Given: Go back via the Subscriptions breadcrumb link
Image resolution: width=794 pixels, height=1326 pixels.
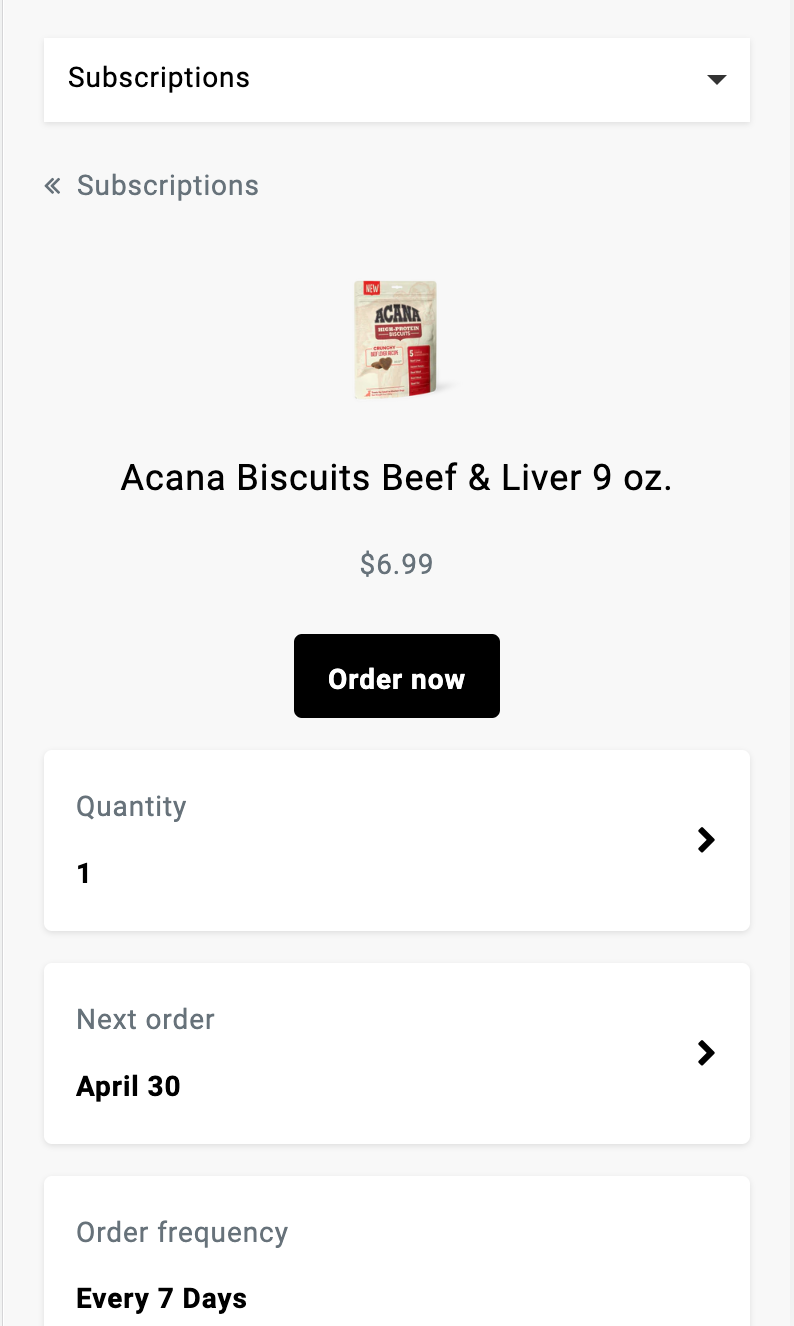Looking at the screenshot, I should click(167, 185).
